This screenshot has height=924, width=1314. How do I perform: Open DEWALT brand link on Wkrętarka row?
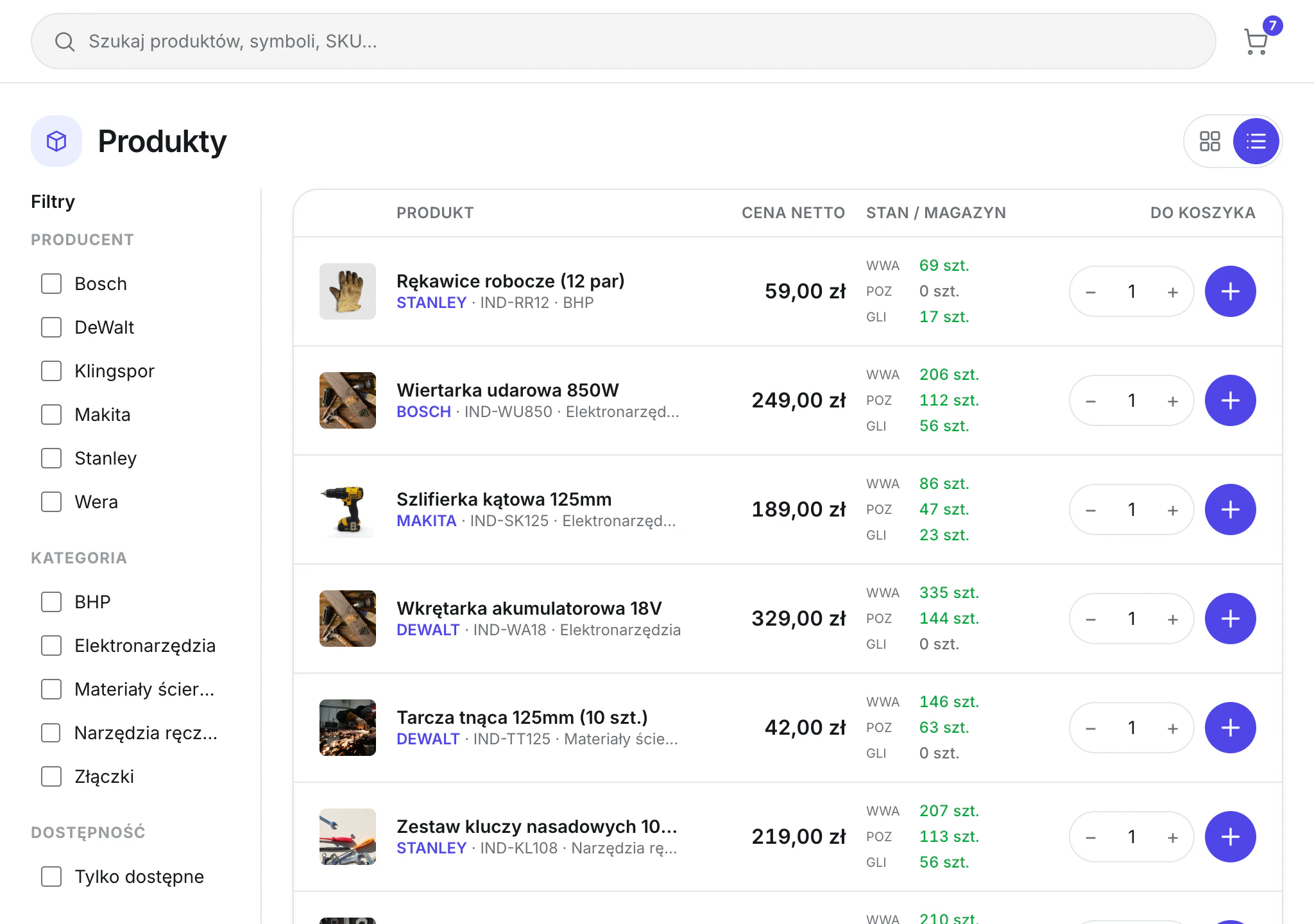428,630
